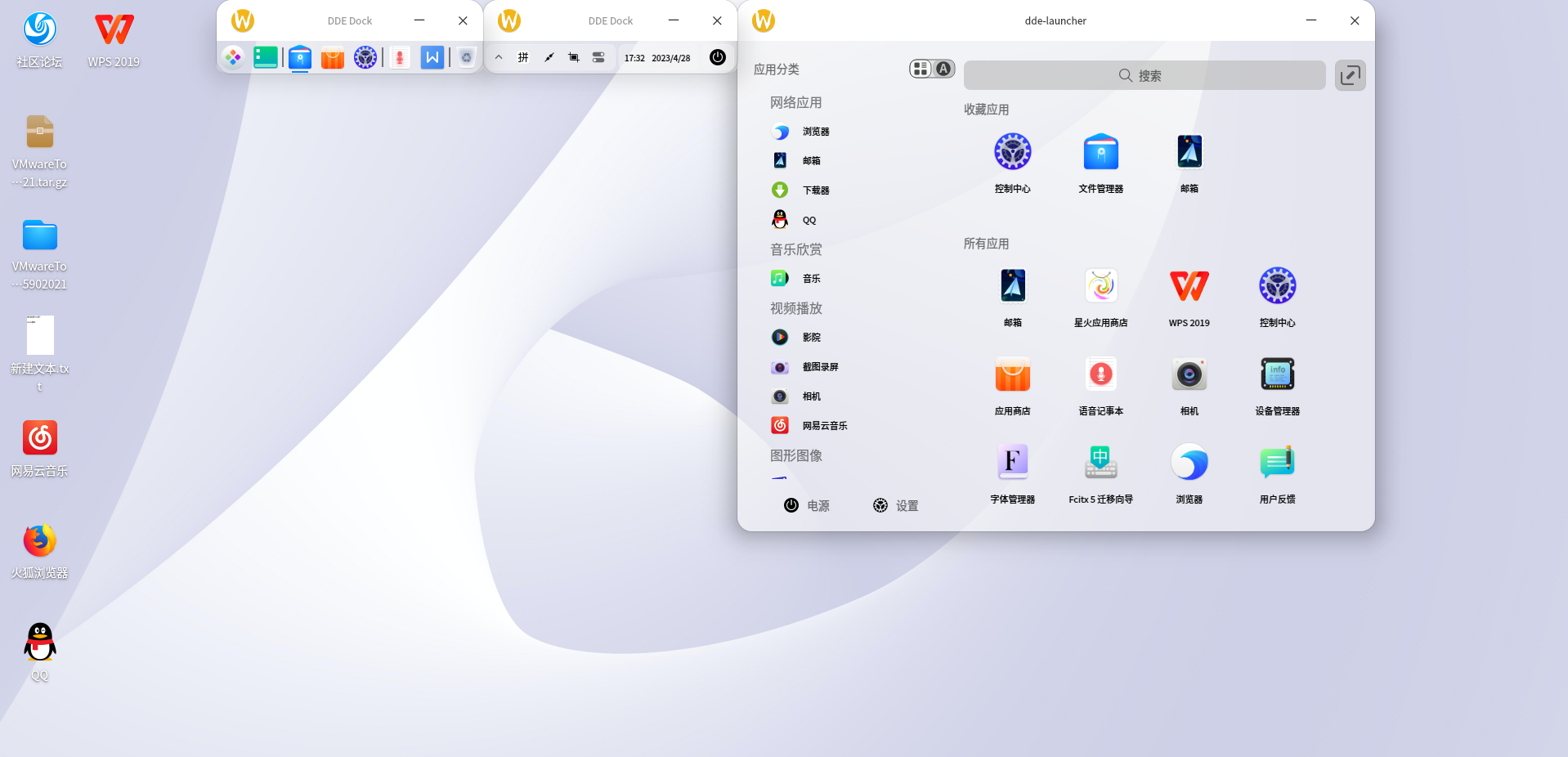This screenshot has height=757, width=1568.
Task: Launch 用户反馈 from the launcher
Action: 1278,474
